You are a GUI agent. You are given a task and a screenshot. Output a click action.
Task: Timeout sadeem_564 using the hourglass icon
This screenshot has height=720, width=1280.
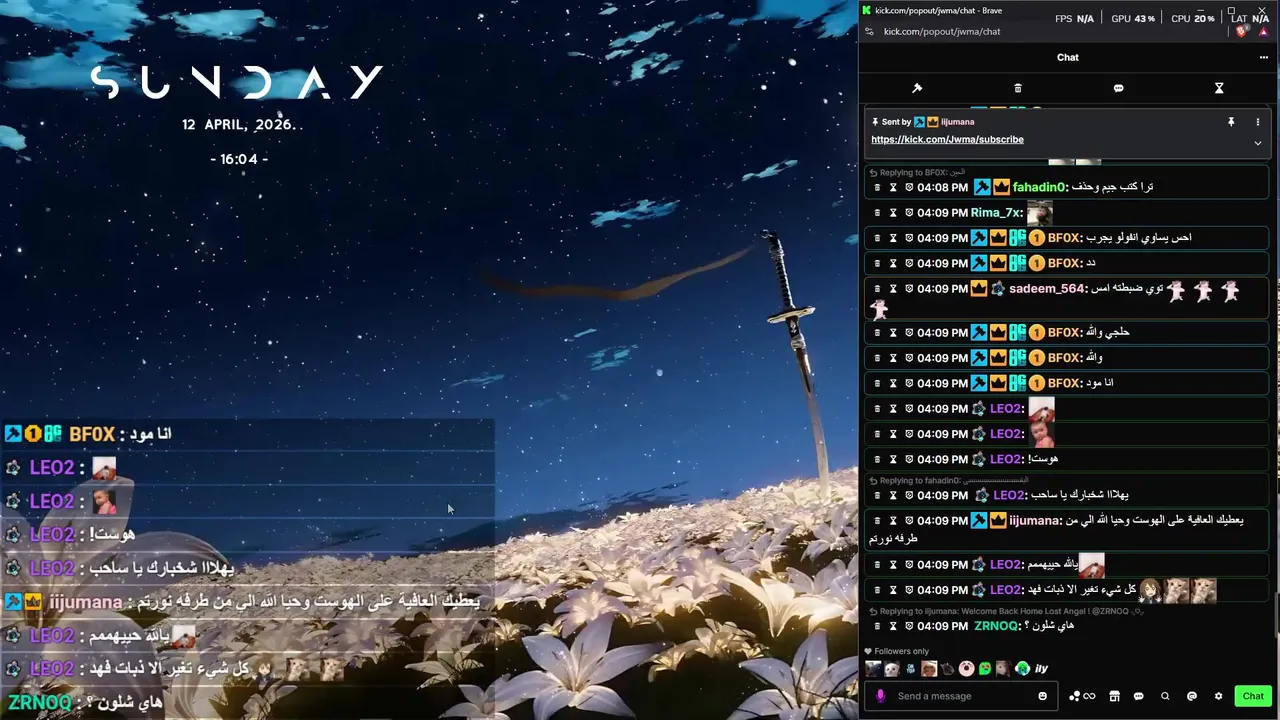coord(893,289)
